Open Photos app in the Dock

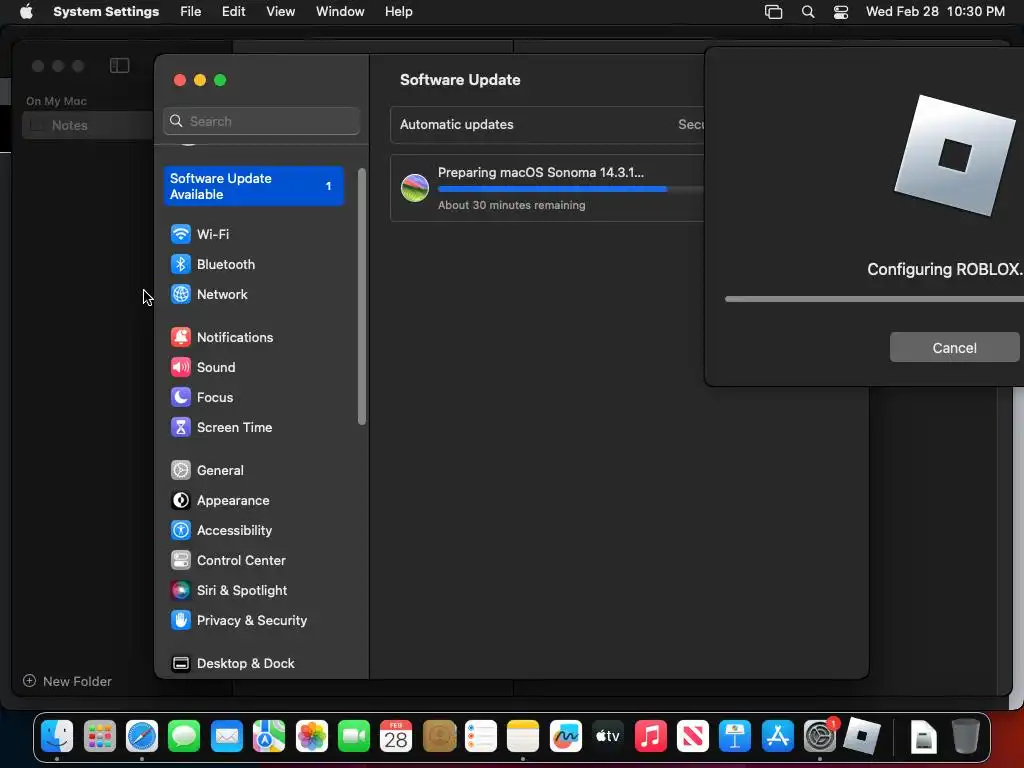point(312,737)
